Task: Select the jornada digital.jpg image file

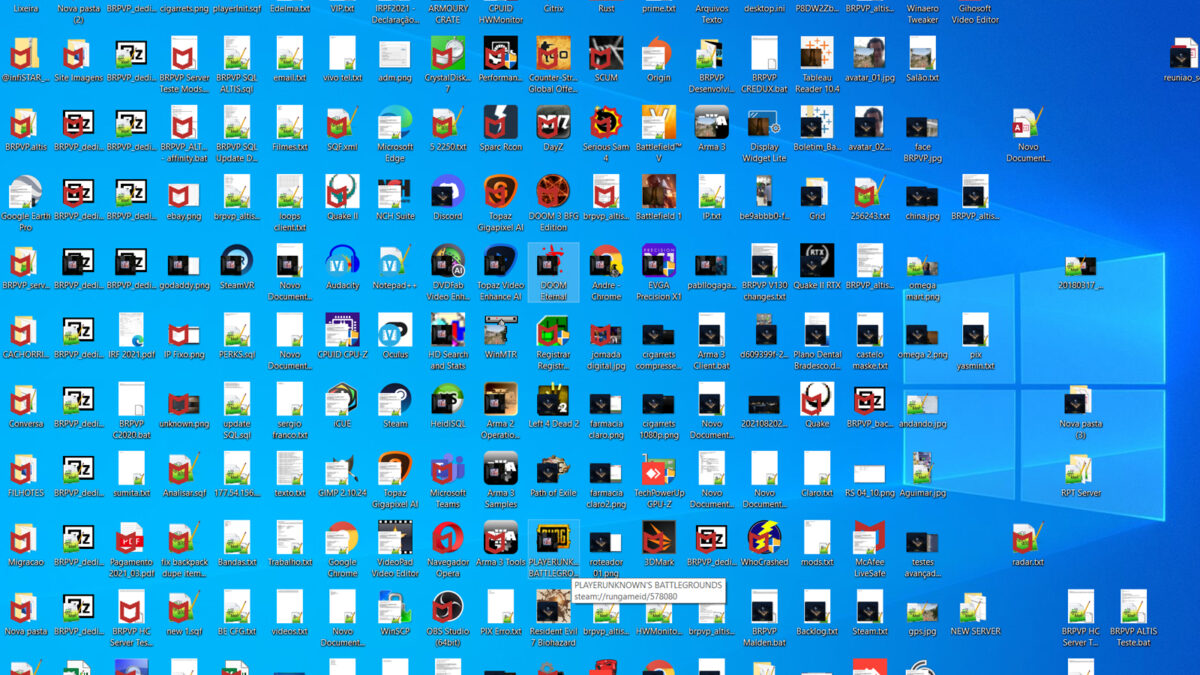Action: (x=606, y=330)
